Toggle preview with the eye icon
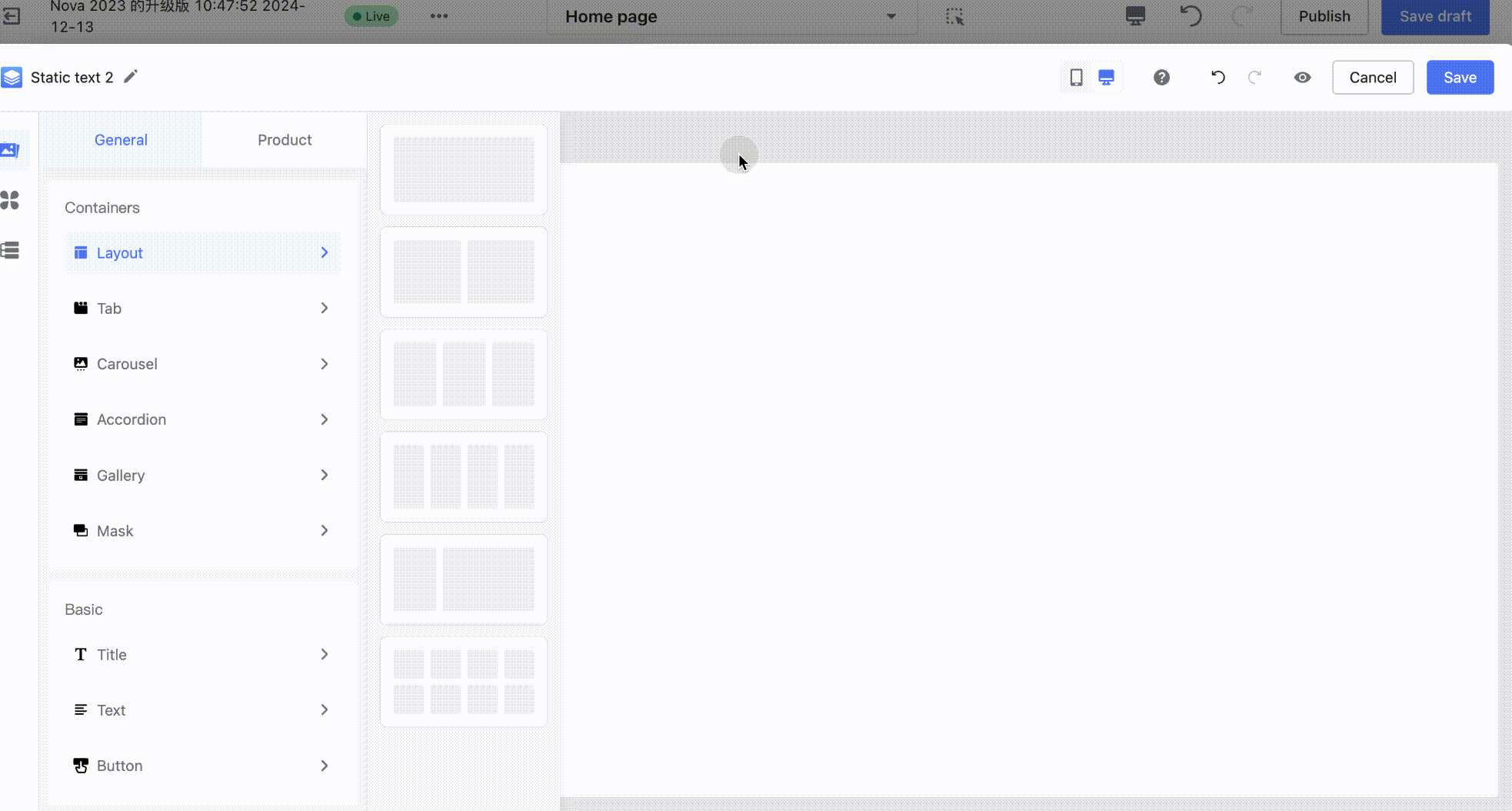1512x811 pixels. 1302,78
